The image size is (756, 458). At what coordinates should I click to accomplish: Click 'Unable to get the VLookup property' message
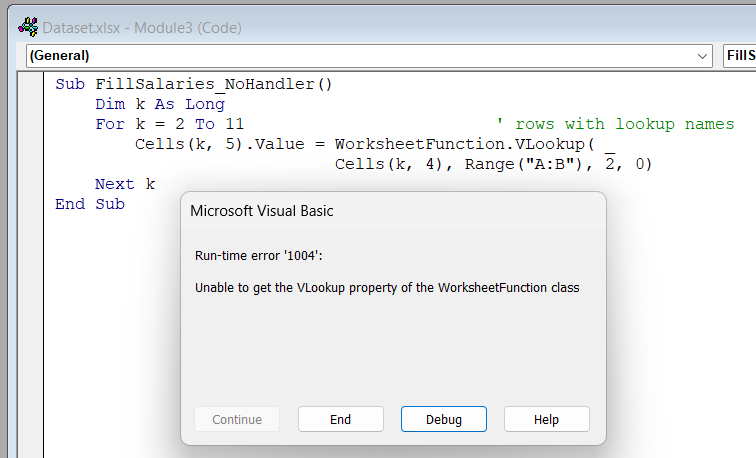click(387, 288)
